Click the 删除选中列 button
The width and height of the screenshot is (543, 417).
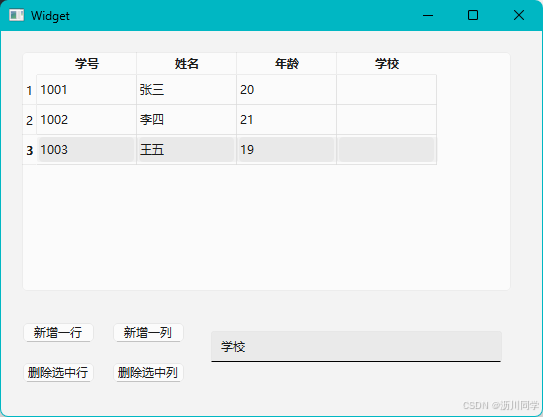148,373
